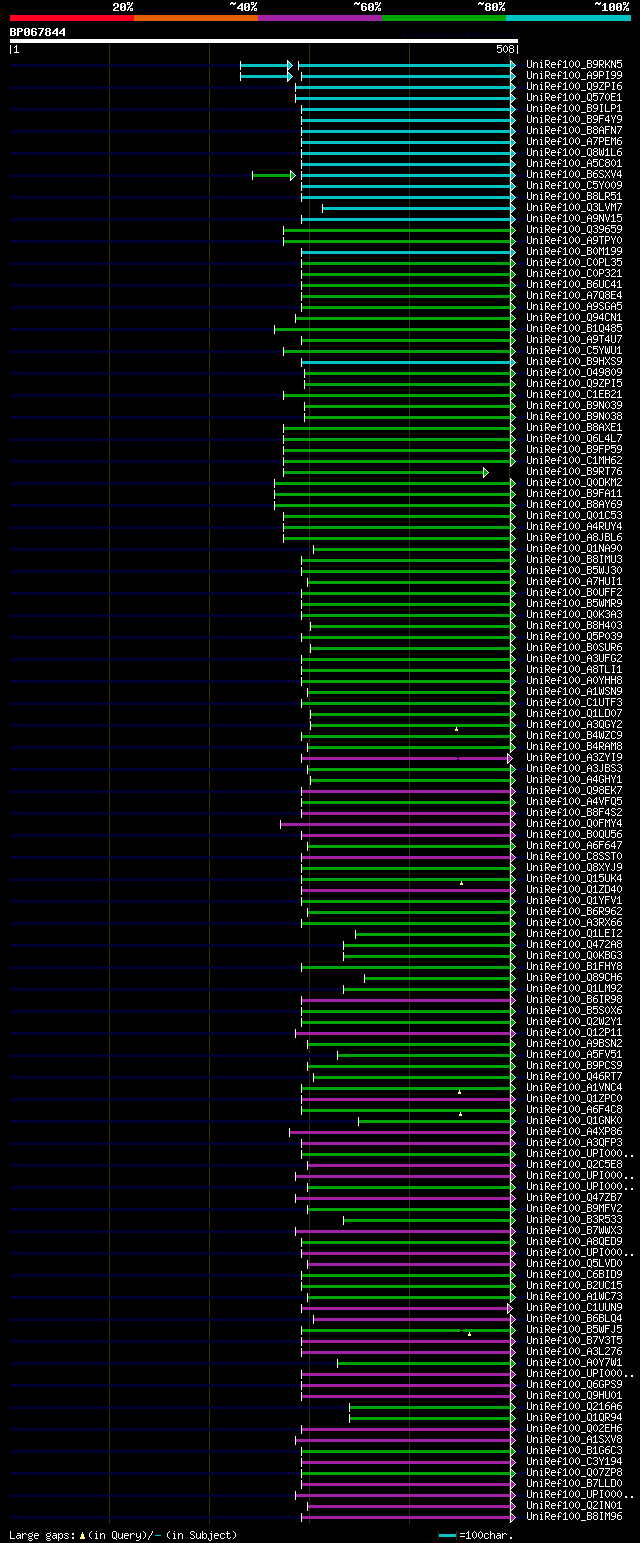Open hit UniRef100_Q3LVM7
The height and width of the screenshot is (1543, 640).
574,207
